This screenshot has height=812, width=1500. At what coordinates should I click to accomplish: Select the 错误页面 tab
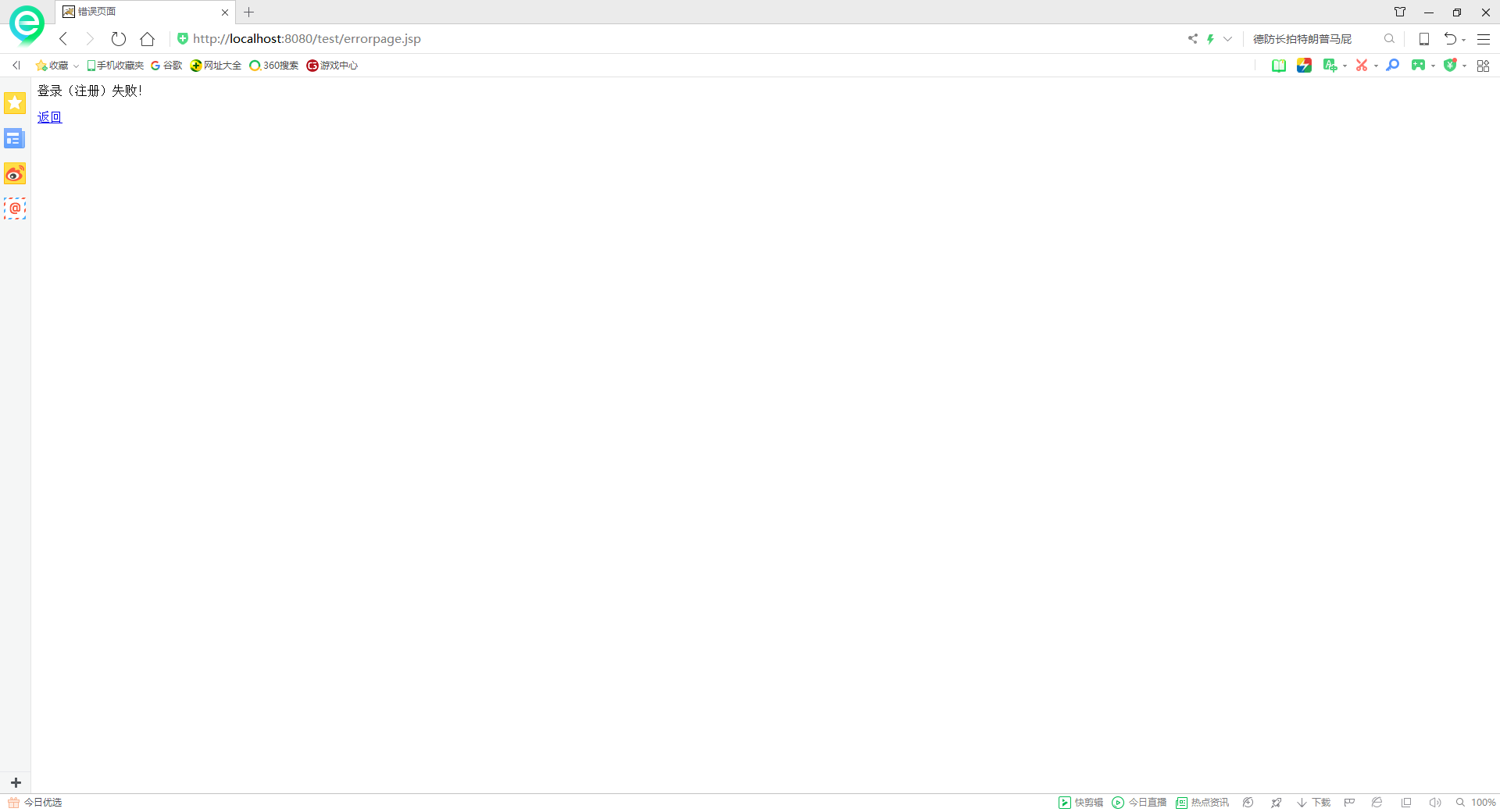145,12
